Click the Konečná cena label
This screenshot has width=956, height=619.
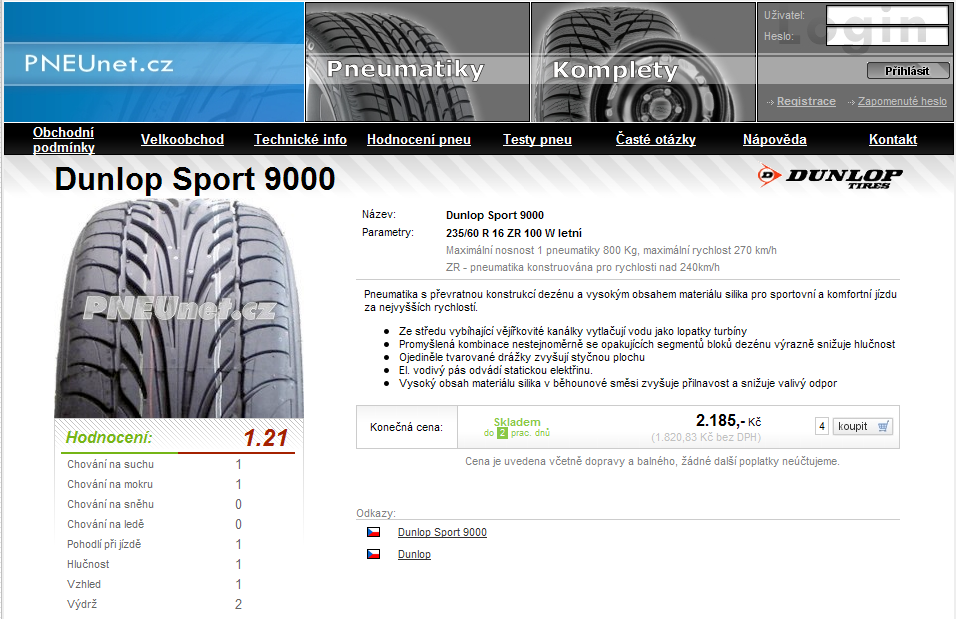point(406,428)
